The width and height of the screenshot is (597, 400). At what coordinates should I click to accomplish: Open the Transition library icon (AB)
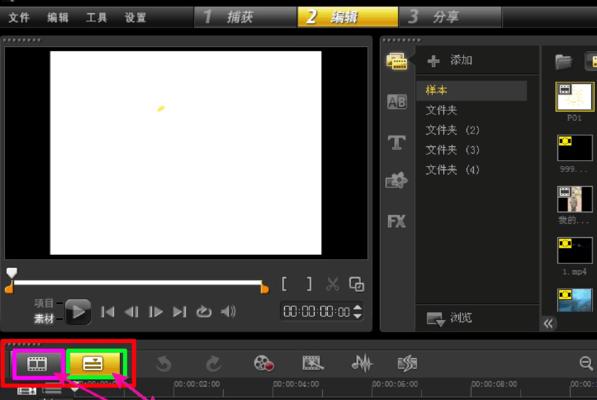point(396,102)
